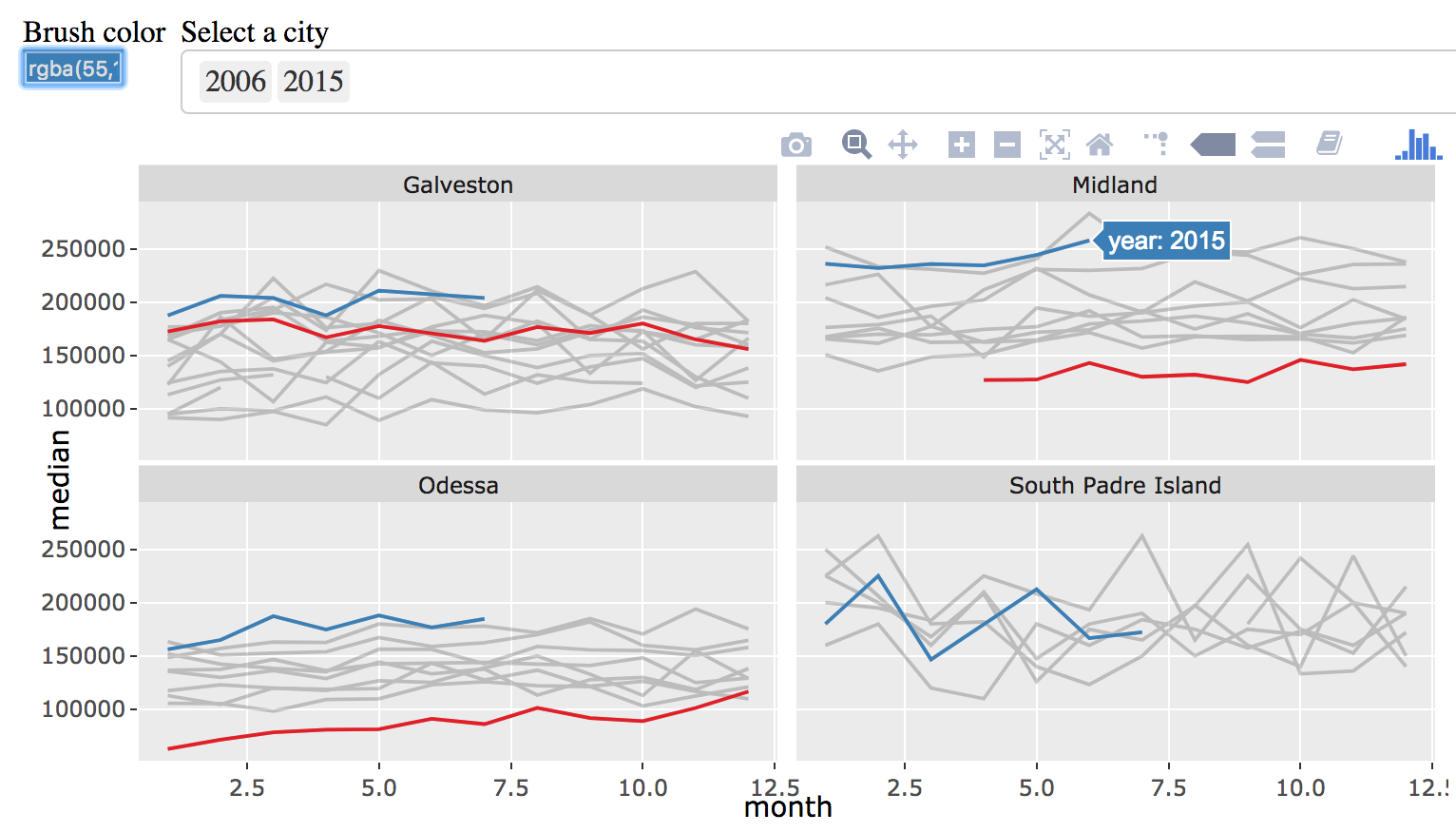Reset axes with the home icon
This screenshot has width=1456, height=833.
(1100, 145)
